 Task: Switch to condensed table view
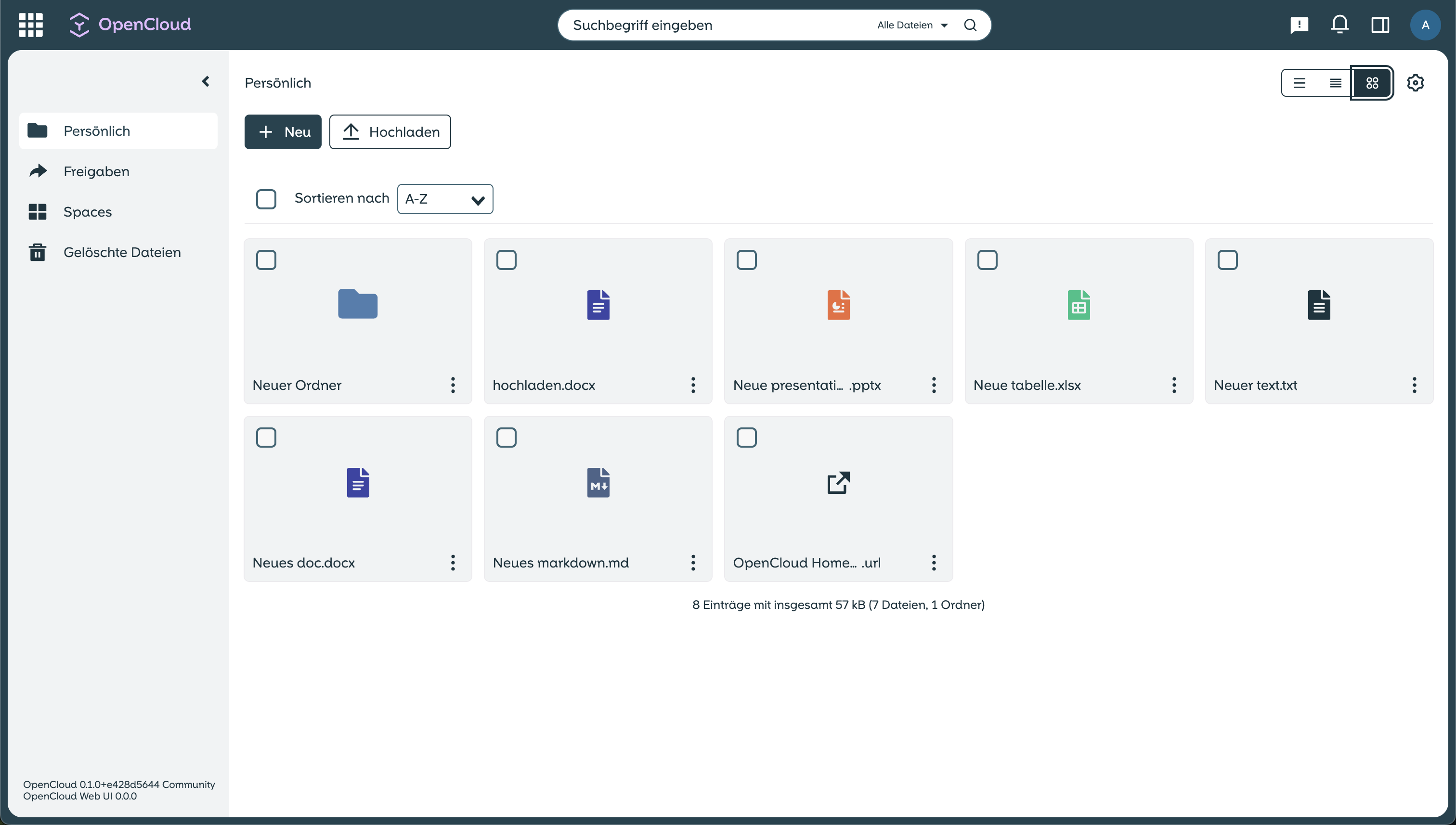(1335, 83)
